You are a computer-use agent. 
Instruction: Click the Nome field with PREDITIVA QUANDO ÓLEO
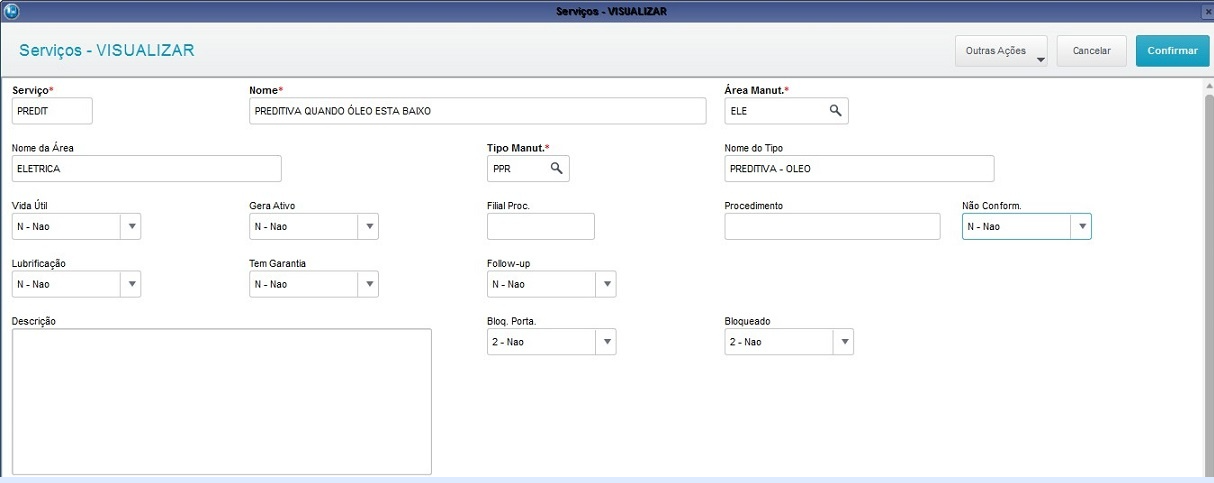click(x=478, y=111)
